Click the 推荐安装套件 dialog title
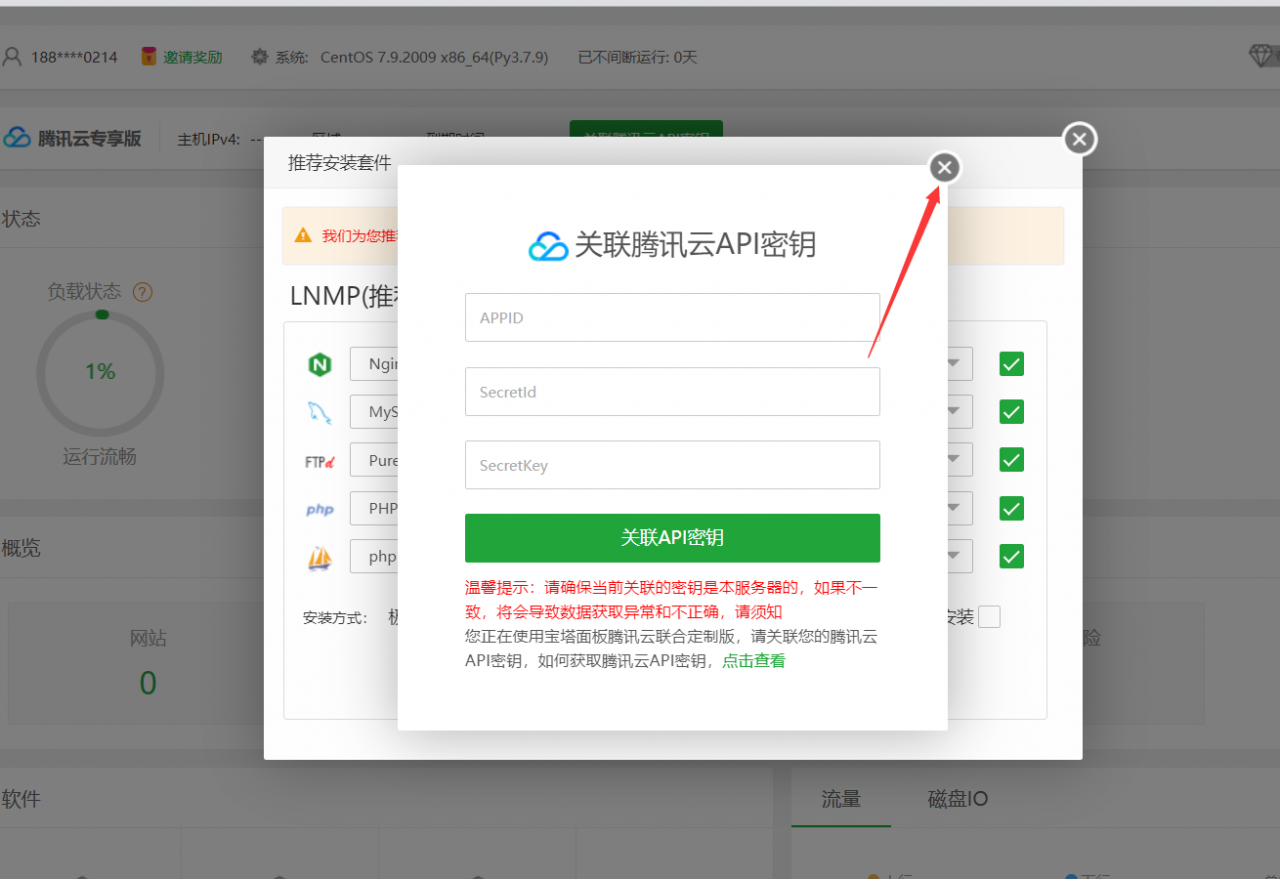Viewport: 1280px width, 879px height. point(340,163)
